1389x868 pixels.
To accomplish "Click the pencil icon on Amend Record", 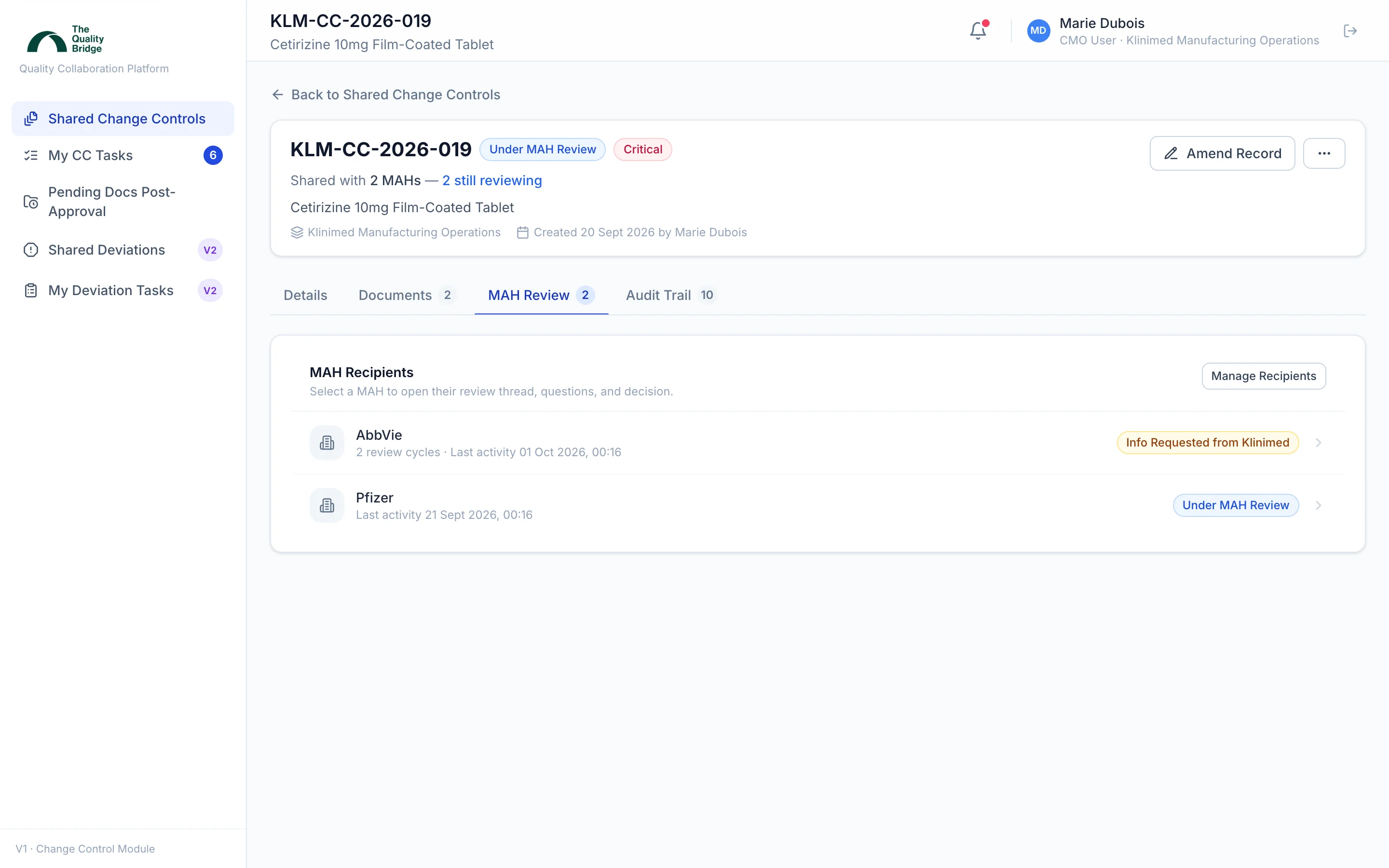I will pyautogui.click(x=1171, y=153).
